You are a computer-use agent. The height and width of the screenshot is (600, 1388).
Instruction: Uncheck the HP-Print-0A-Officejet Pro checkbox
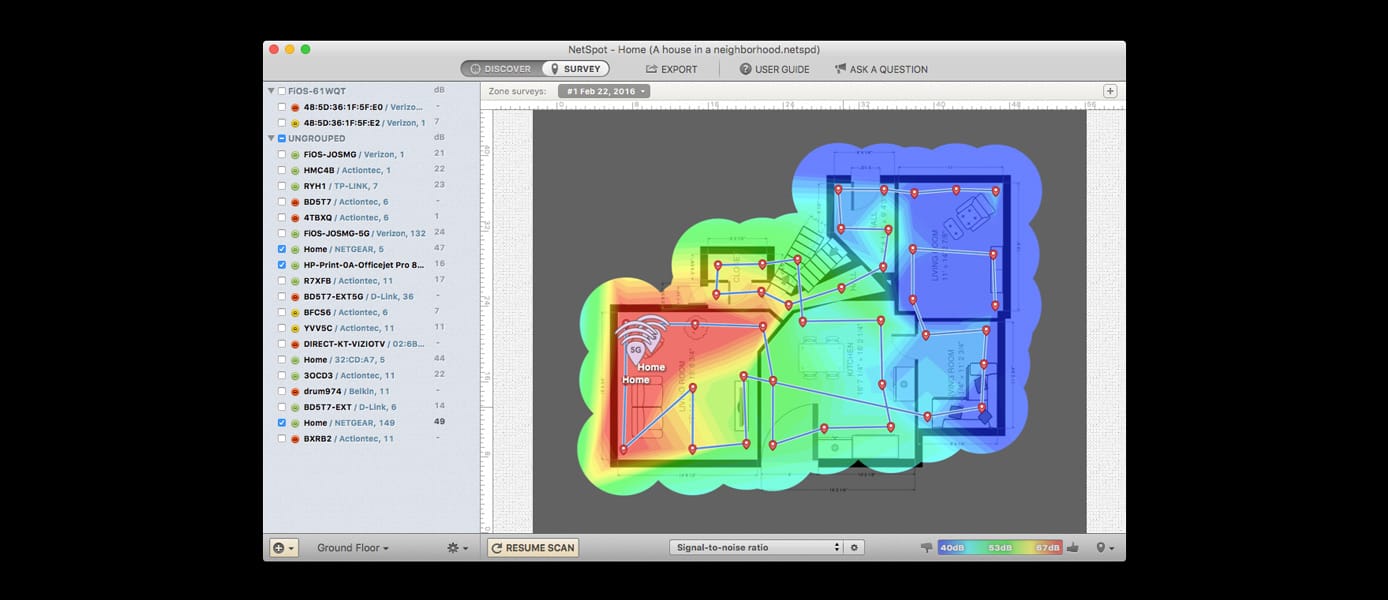[282, 265]
